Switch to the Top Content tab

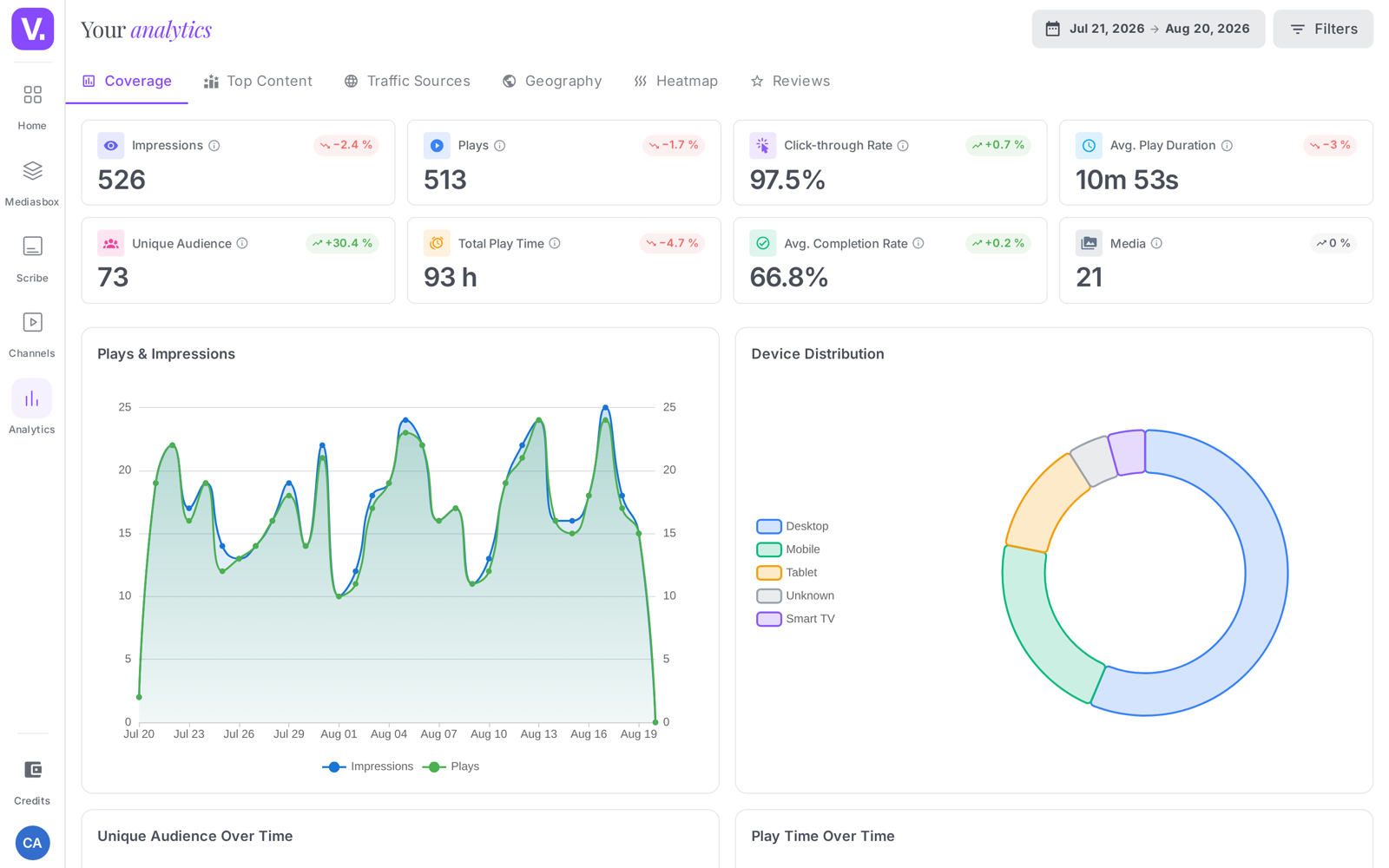[258, 81]
